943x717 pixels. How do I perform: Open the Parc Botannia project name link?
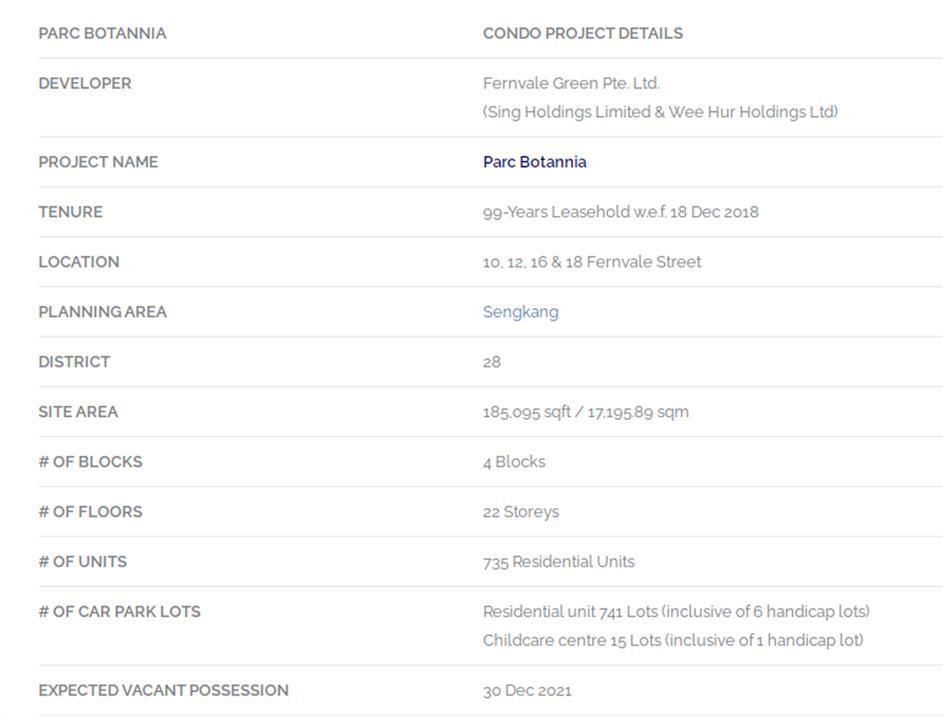click(x=534, y=162)
